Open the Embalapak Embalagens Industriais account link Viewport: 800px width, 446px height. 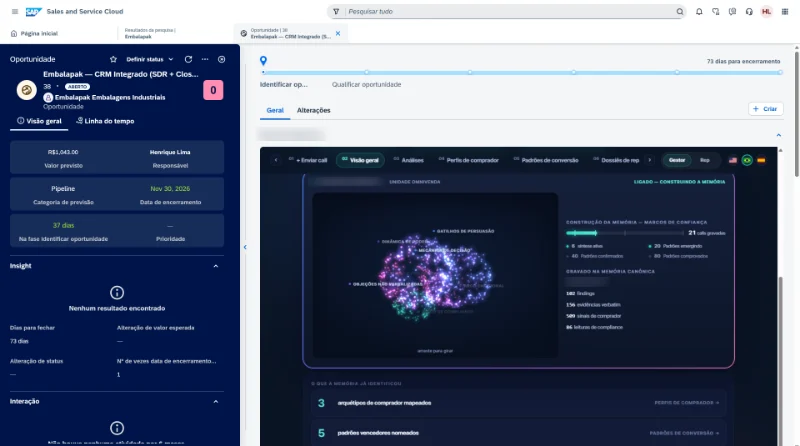point(110,97)
